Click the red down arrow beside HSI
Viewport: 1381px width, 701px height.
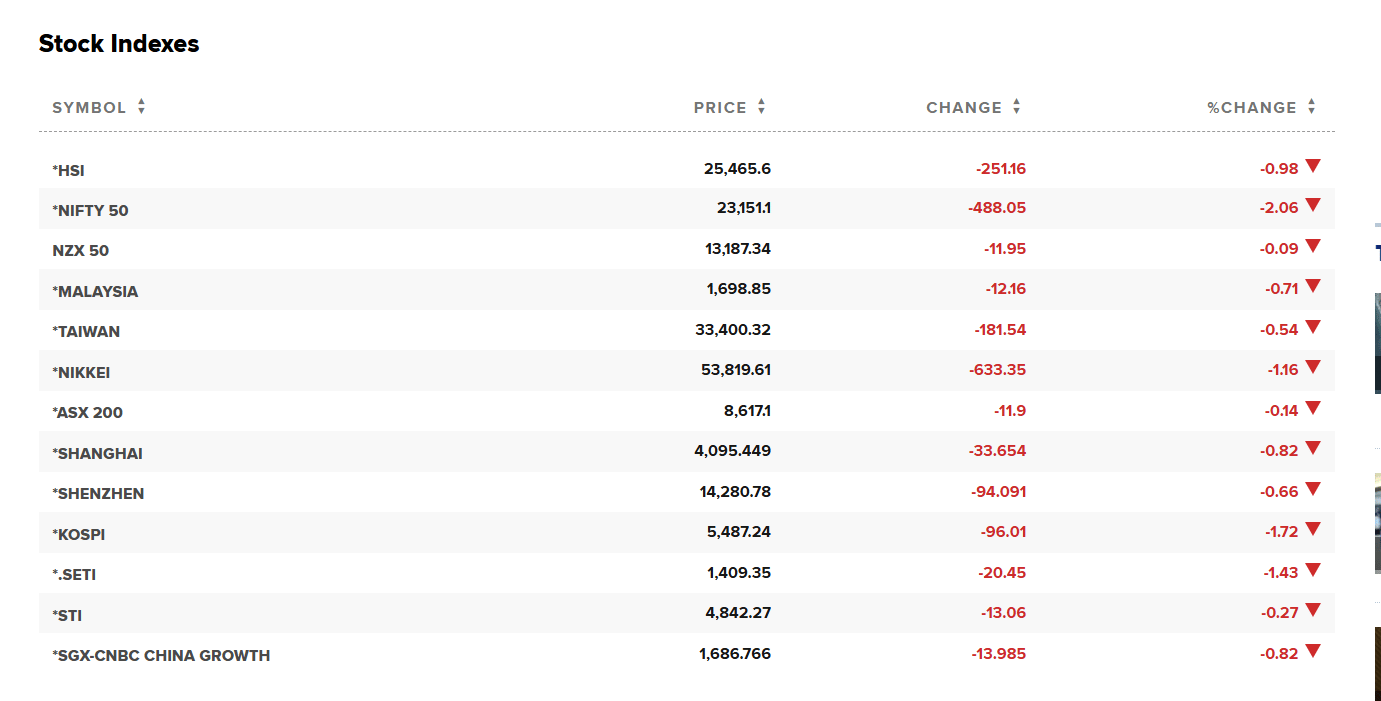[1313, 166]
